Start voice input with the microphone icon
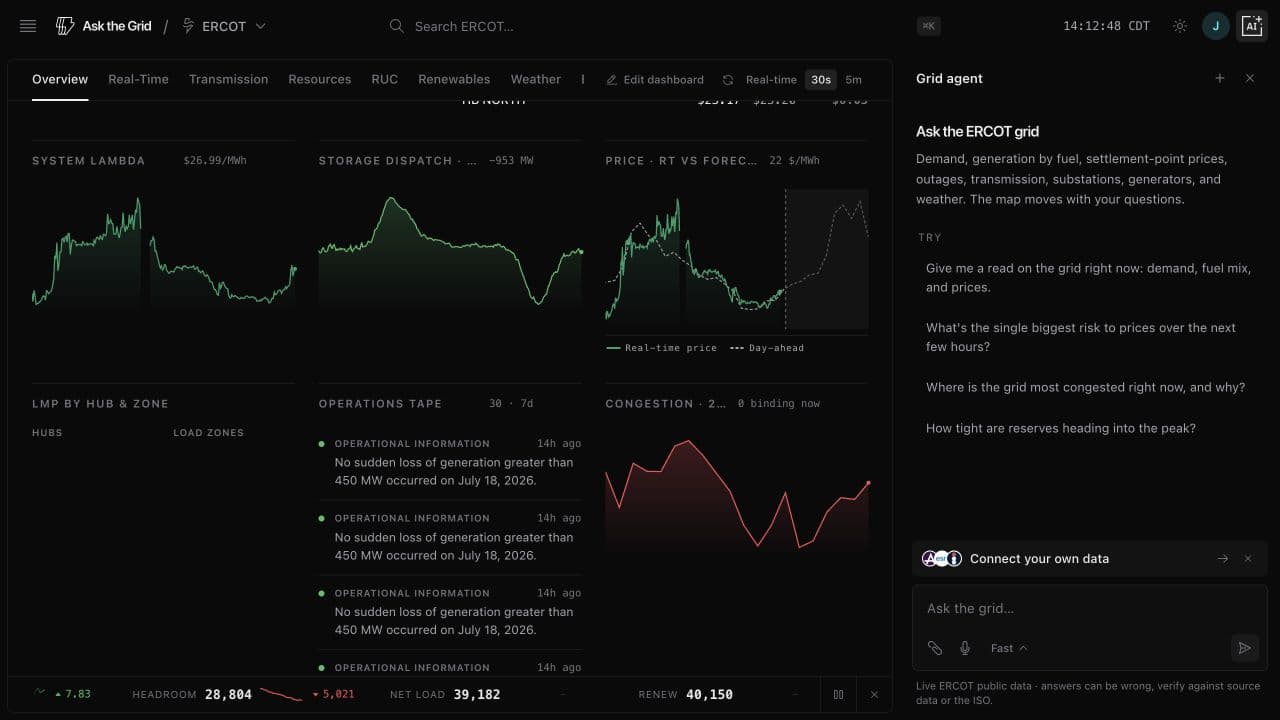1280x720 pixels. click(965, 648)
